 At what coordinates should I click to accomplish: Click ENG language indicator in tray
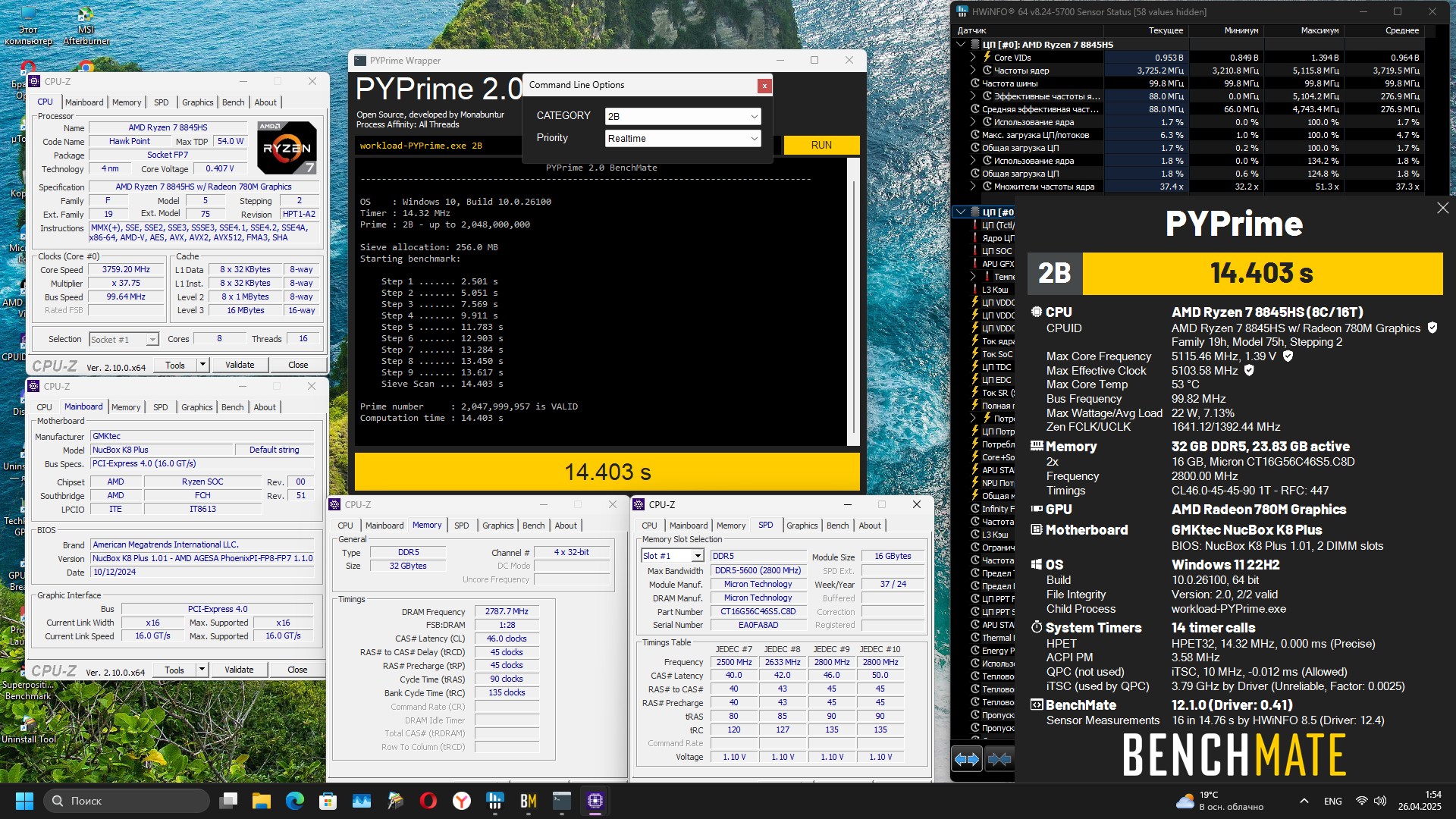pos(1332,801)
